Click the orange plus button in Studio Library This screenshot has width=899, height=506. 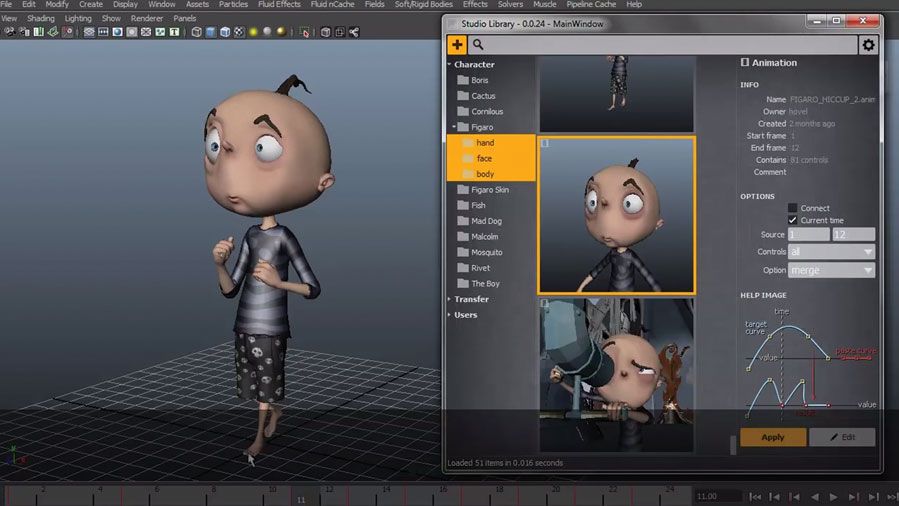456,44
